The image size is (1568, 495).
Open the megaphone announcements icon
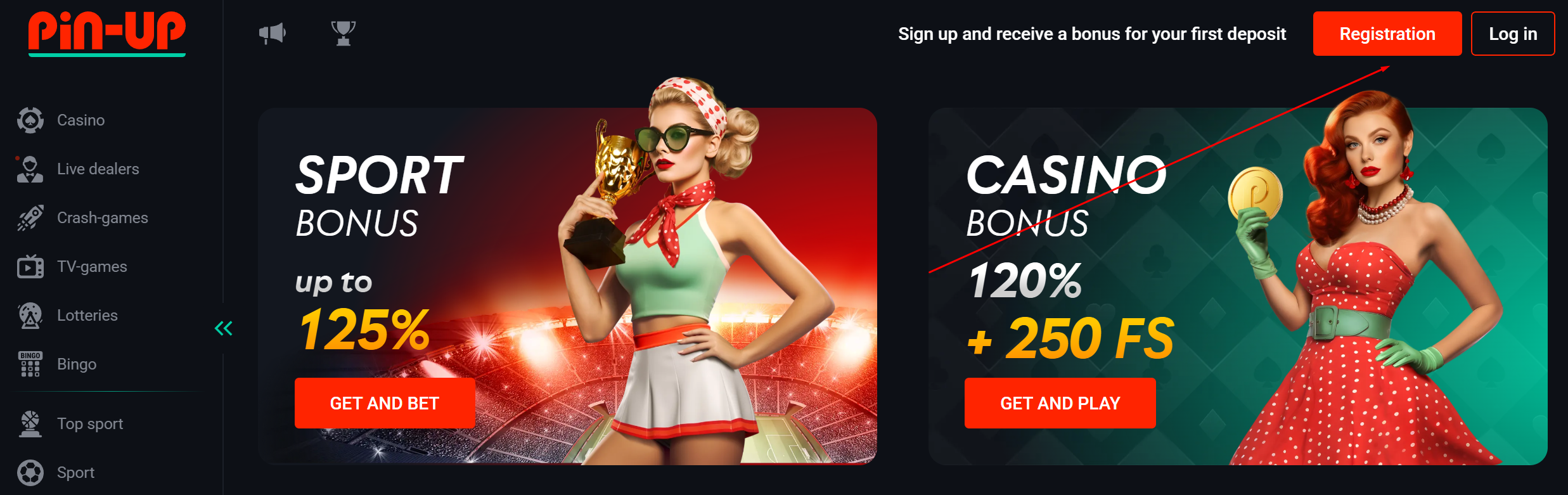tap(273, 33)
